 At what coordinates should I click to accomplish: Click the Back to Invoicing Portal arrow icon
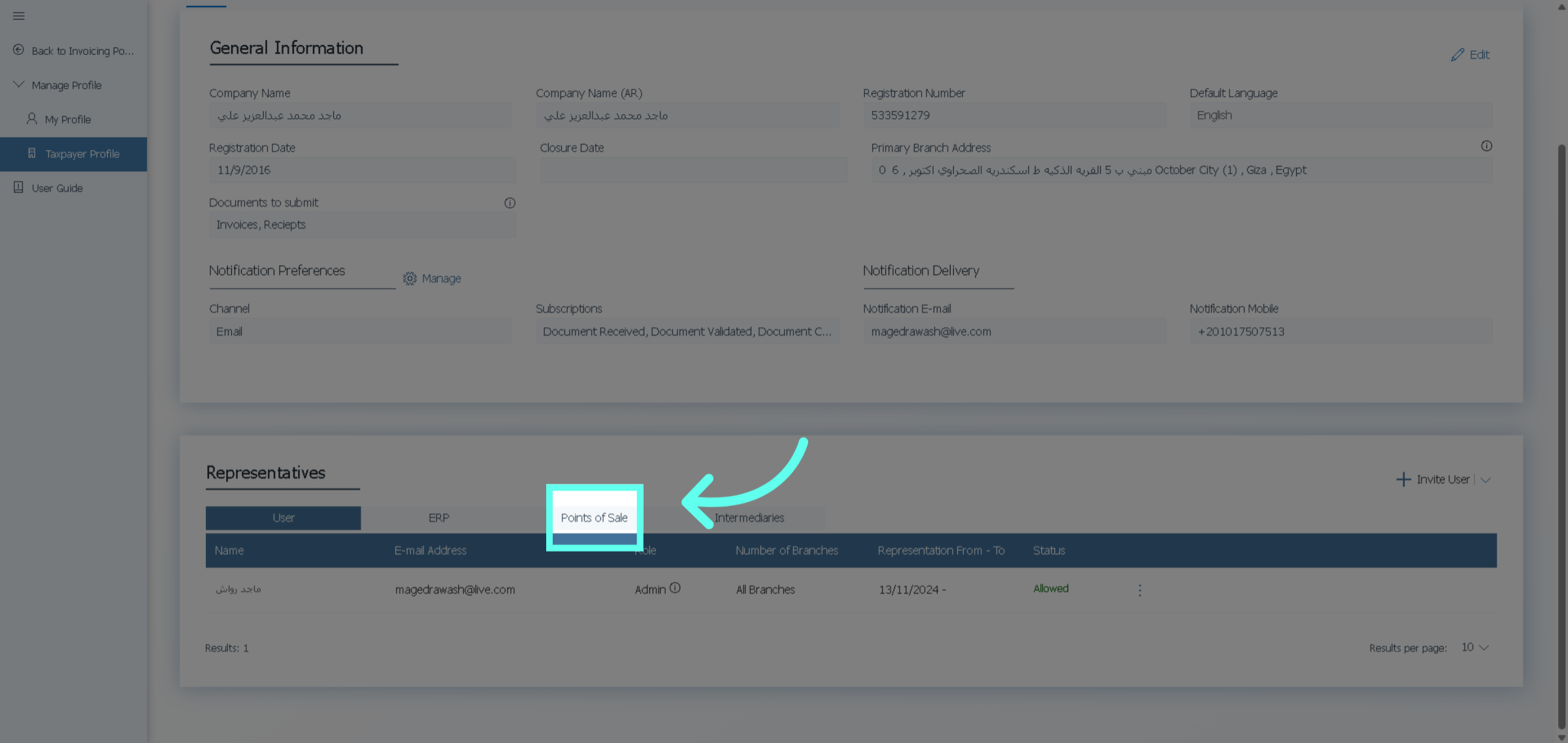[18, 50]
